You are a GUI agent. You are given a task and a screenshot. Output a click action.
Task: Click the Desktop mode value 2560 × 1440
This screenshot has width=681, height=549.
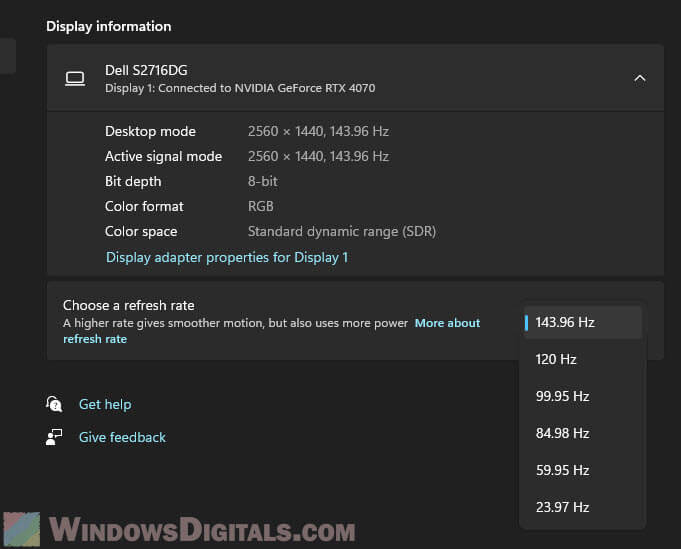click(x=318, y=131)
